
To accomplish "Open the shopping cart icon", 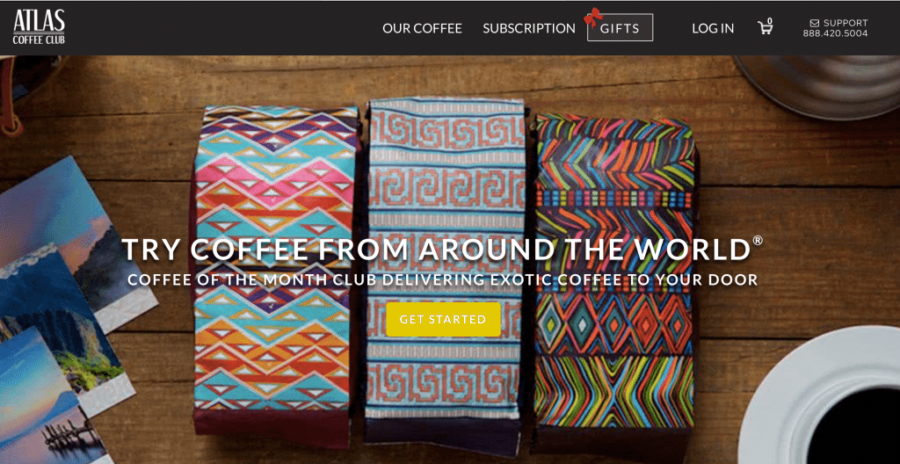I will tap(765, 28).
